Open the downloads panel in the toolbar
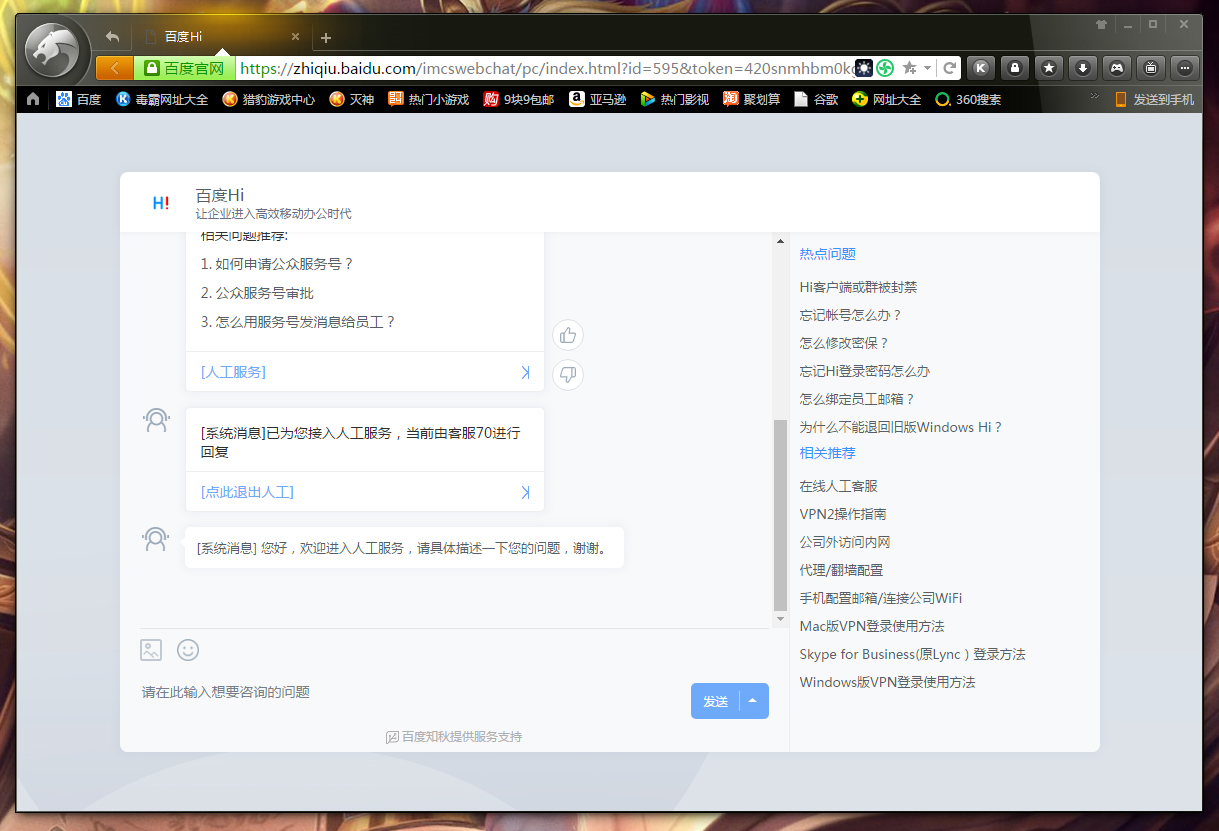Image resolution: width=1219 pixels, height=831 pixels. tap(1082, 67)
